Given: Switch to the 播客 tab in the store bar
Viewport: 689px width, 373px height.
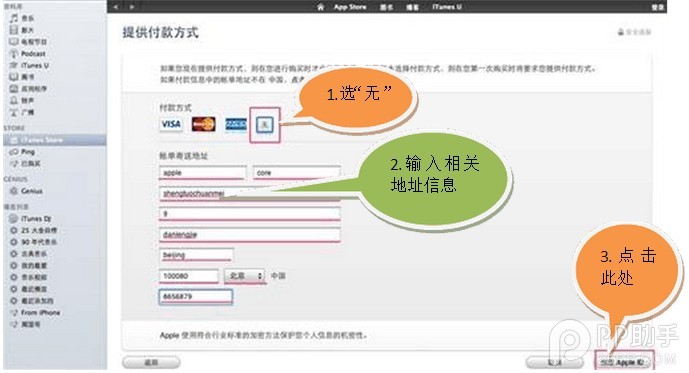Looking at the screenshot, I should point(412,7).
